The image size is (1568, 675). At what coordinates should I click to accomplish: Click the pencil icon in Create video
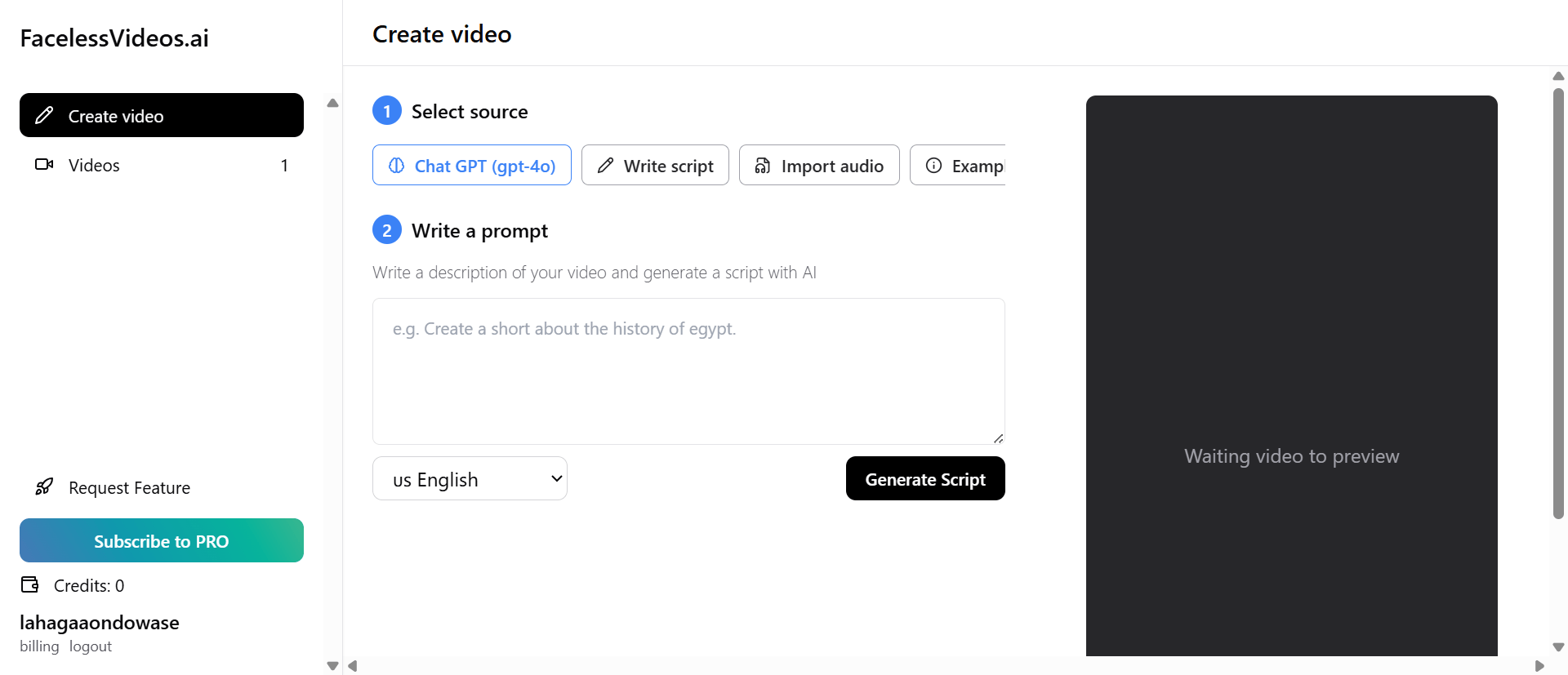(x=44, y=115)
